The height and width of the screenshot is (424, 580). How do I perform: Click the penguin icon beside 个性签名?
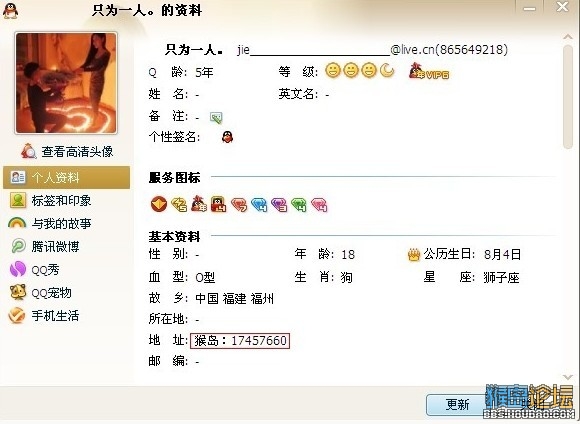coord(227,137)
